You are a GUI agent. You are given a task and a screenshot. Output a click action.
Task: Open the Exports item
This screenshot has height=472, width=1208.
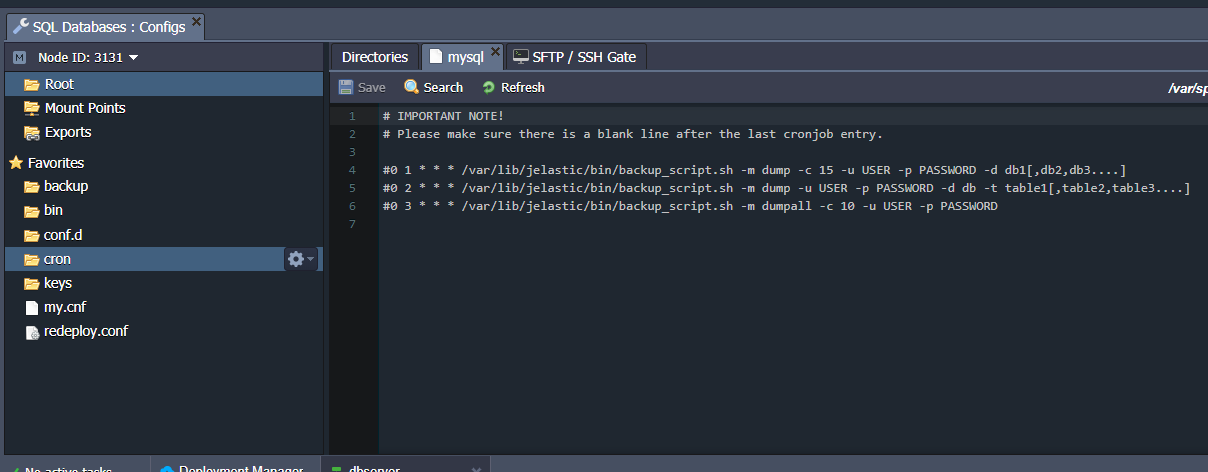pos(67,132)
